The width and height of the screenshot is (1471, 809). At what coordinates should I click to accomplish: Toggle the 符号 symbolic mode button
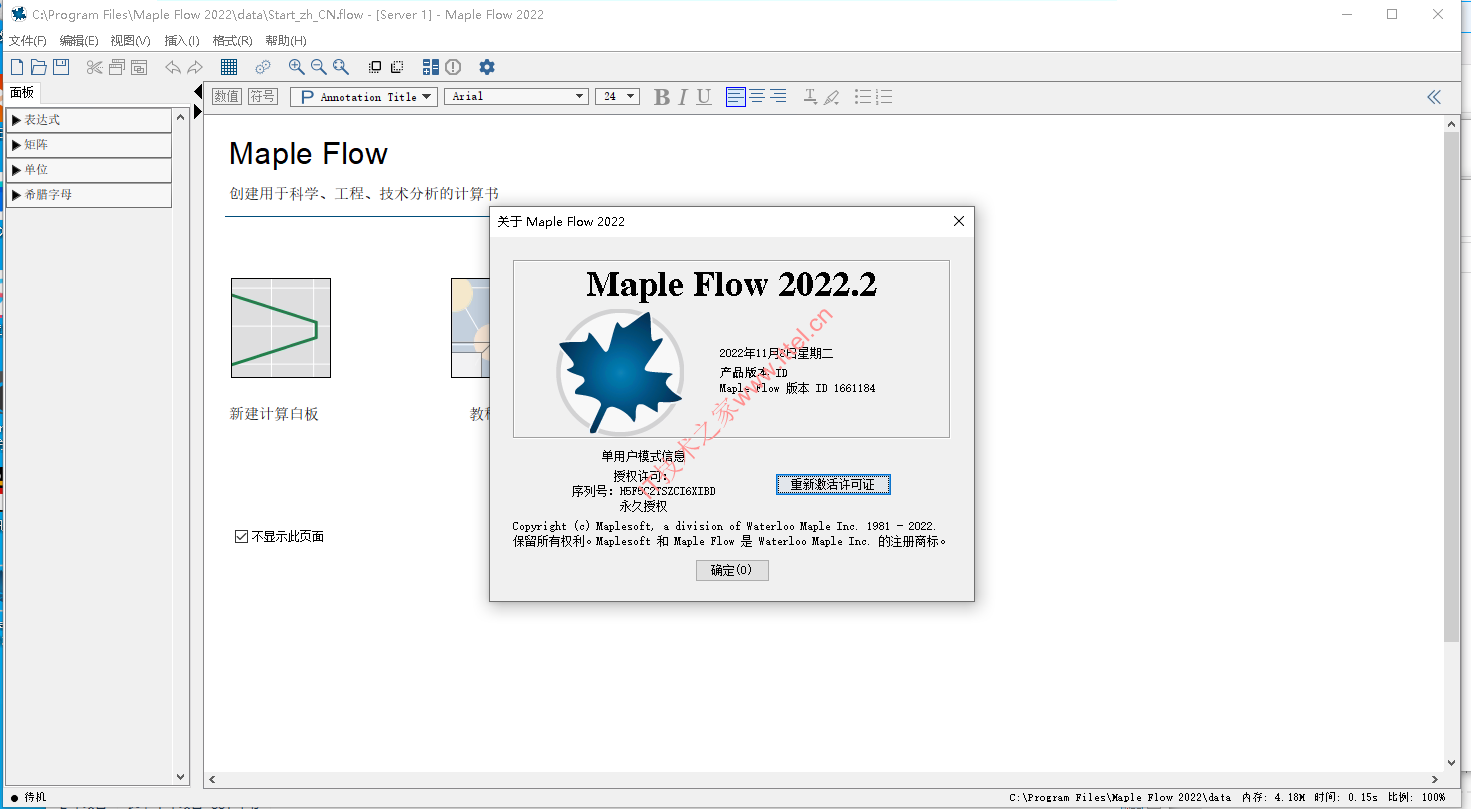[263, 96]
